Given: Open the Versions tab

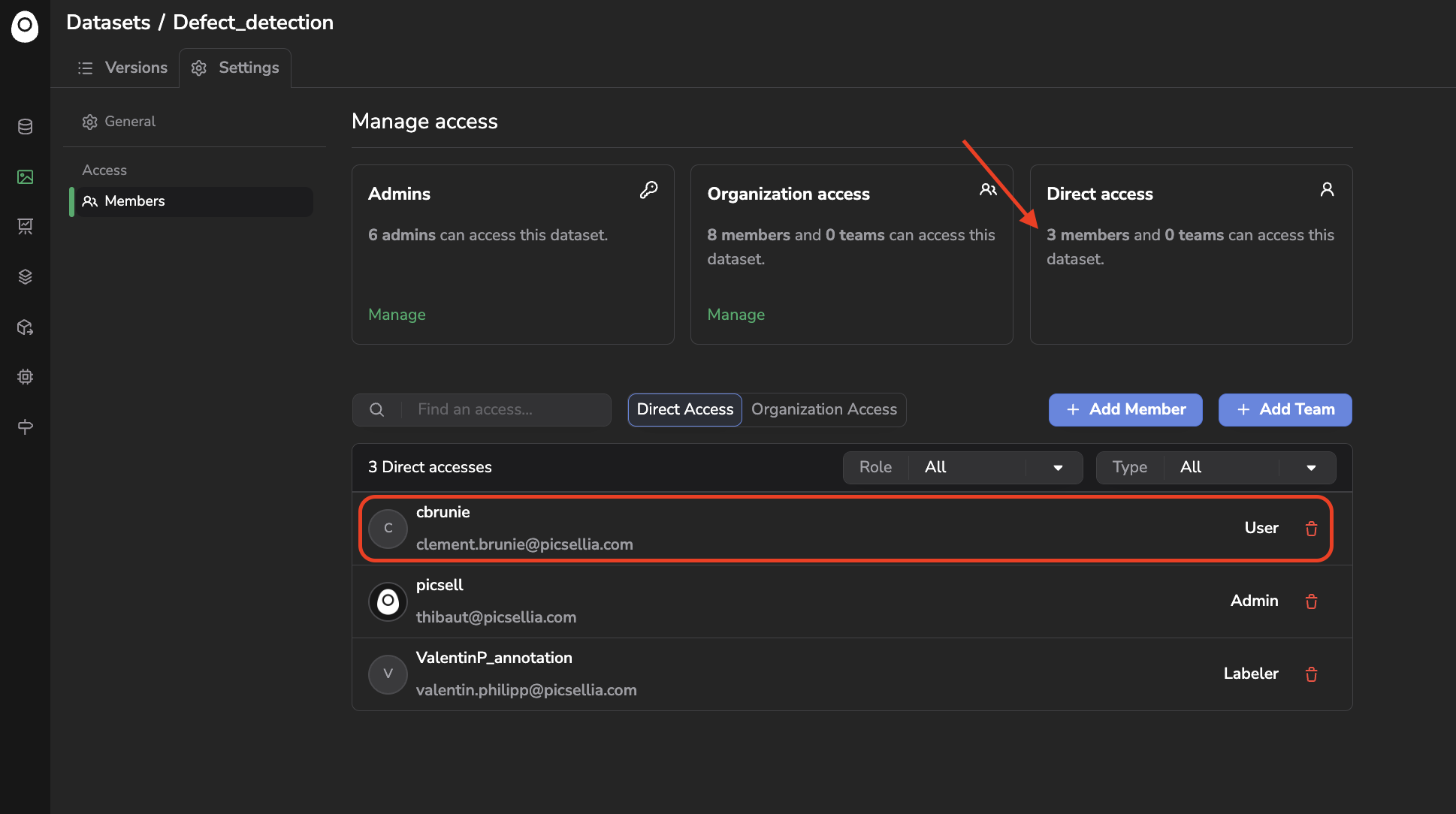Looking at the screenshot, I should click(122, 68).
